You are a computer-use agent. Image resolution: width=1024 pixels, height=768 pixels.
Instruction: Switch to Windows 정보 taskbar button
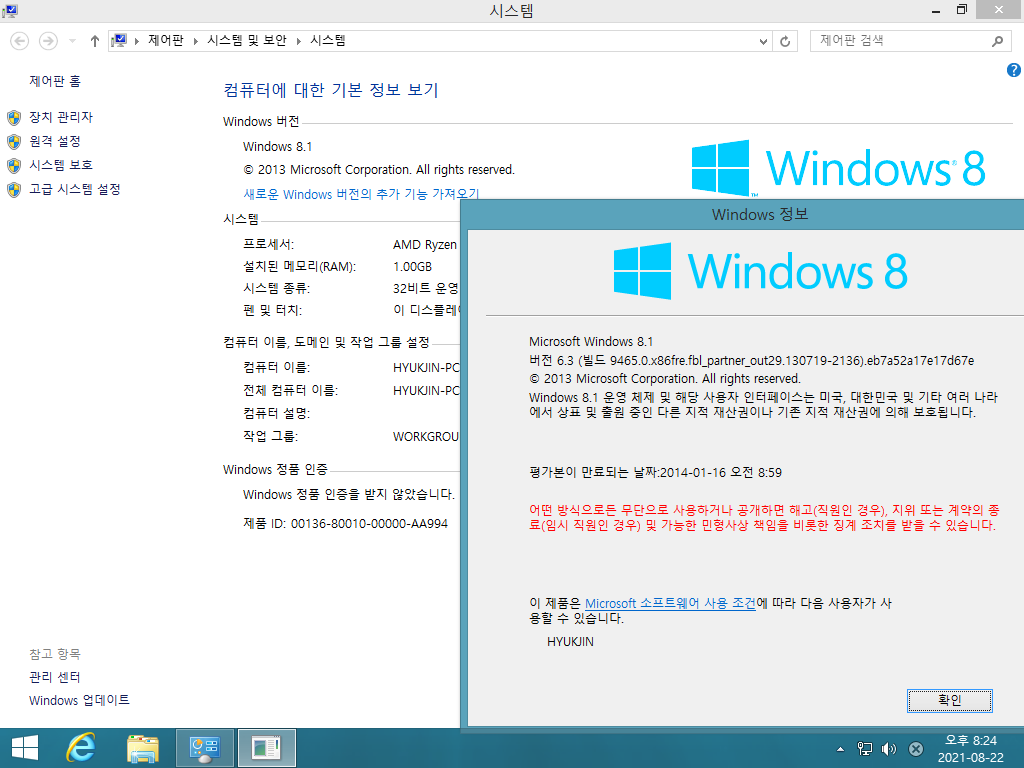click(266, 748)
